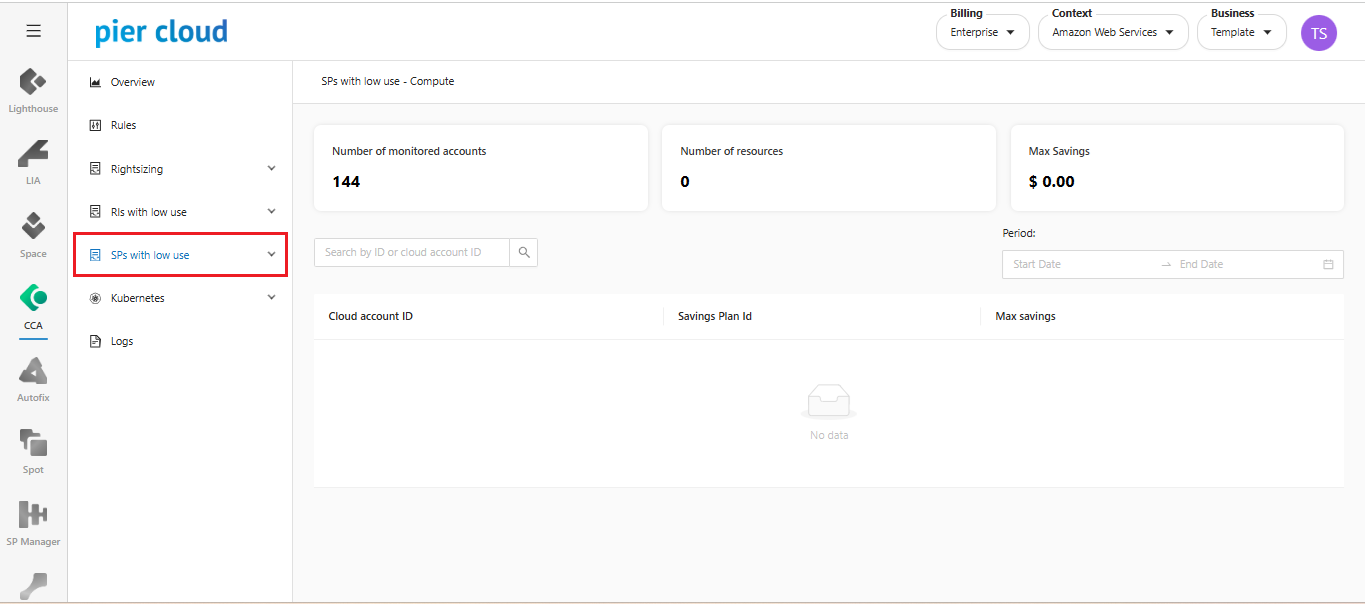Open the Business Template dropdown

[x=1241, y=33]
